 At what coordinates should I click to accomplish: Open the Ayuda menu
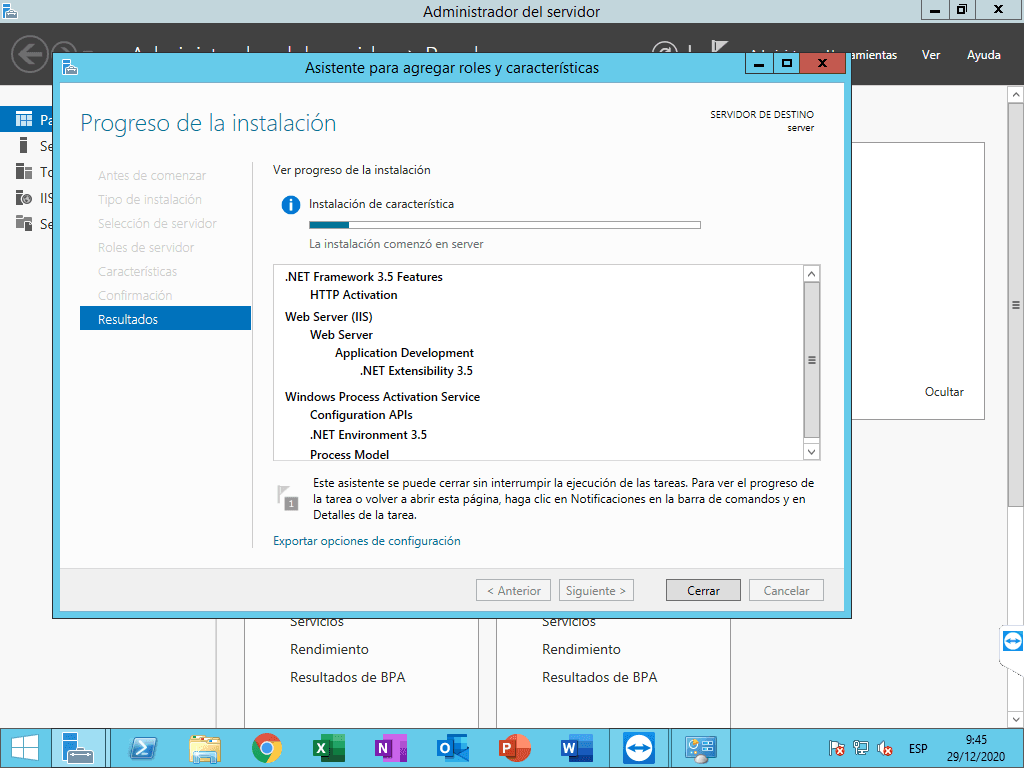click(983, 55)
